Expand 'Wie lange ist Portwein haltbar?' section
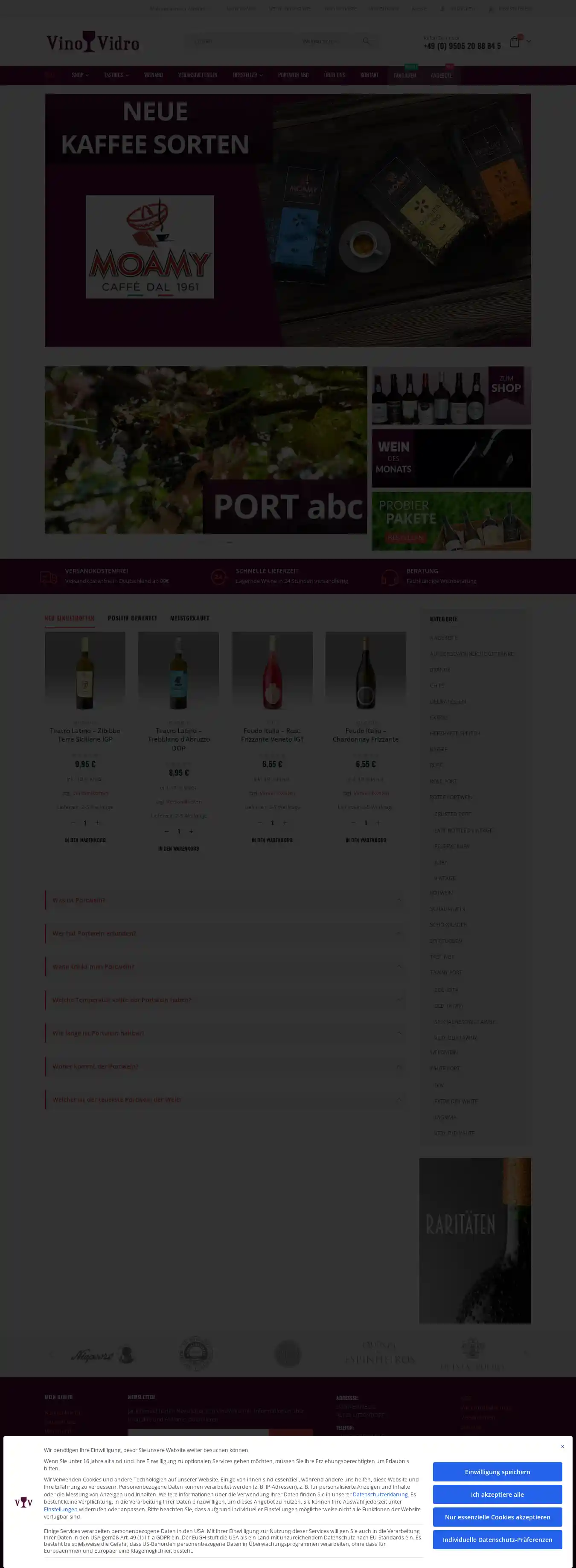576x1568 pixels. click(x=225, y=1033)
